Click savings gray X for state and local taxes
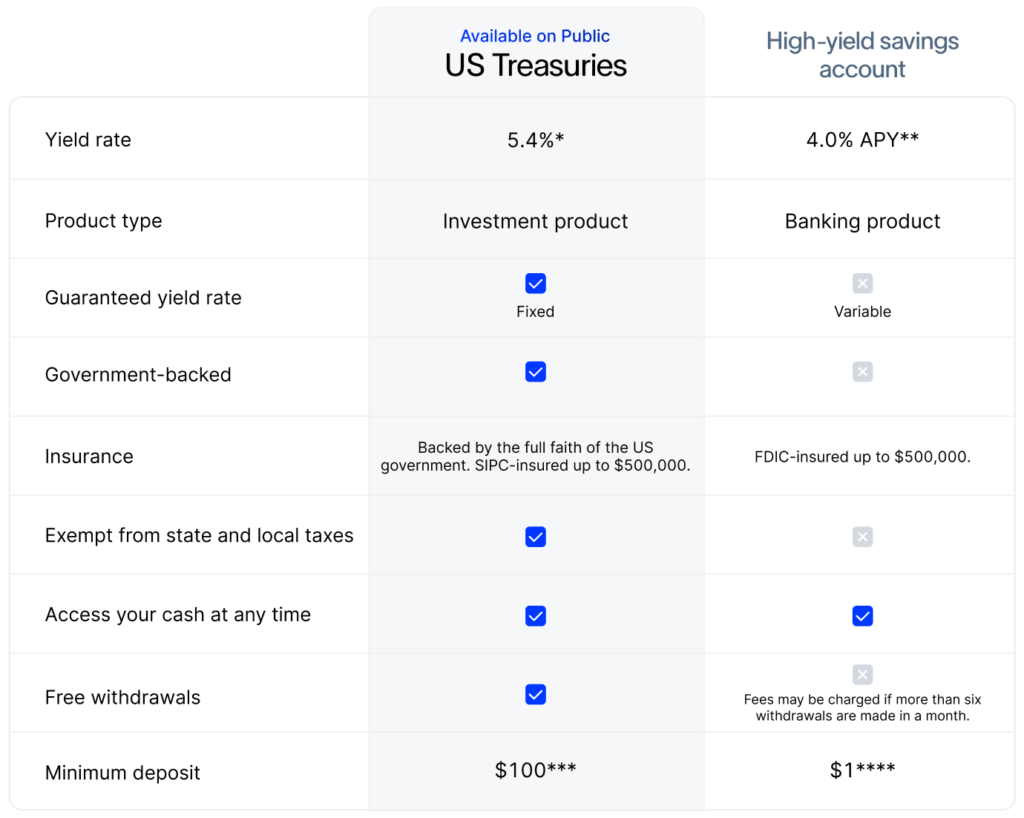The image size is (1024, 818). coord(862,537)
